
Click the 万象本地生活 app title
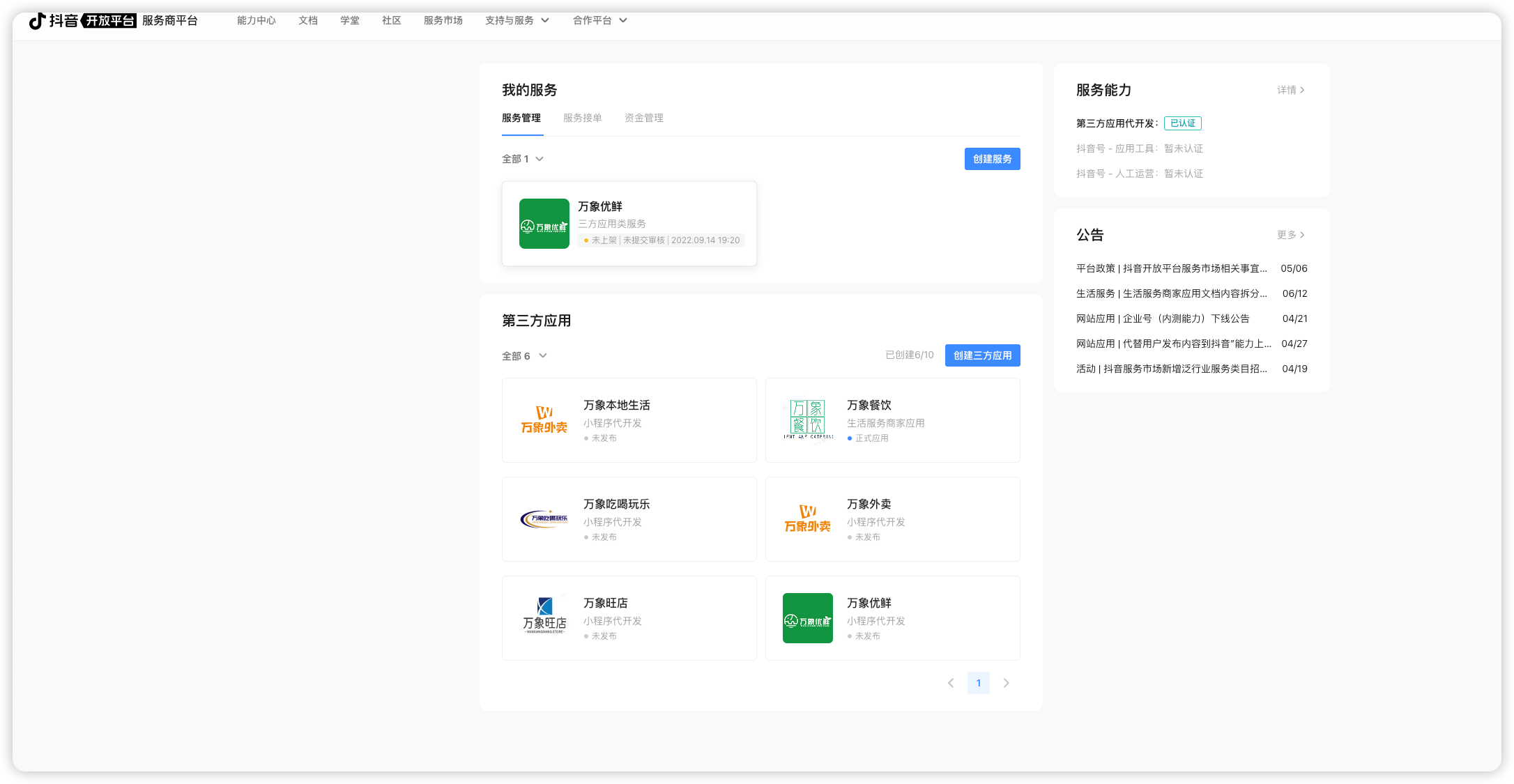617,405
